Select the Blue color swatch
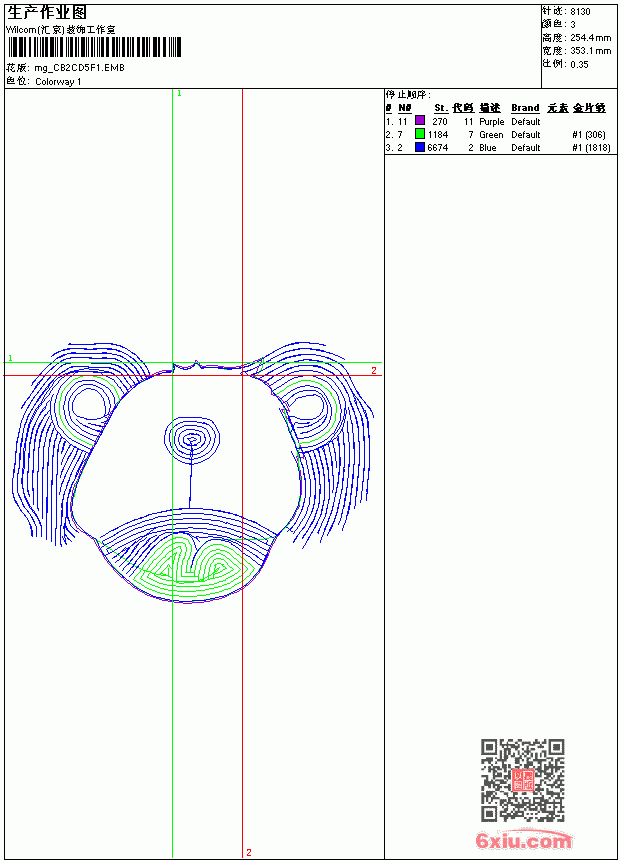The image size is (620, 860). pyautogui.click(x=420, y=146)
